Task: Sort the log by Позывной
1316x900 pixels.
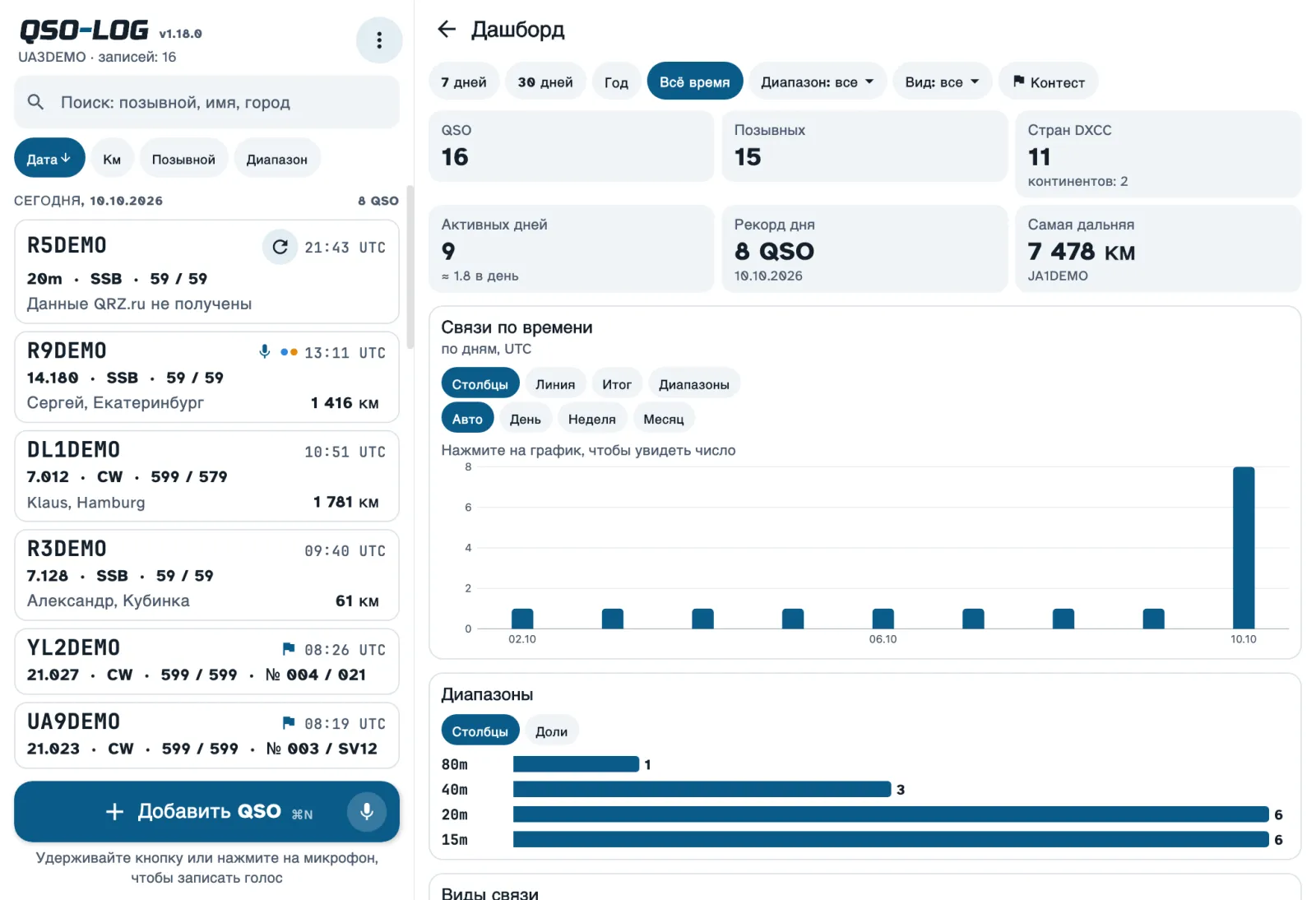Action: 183,158
